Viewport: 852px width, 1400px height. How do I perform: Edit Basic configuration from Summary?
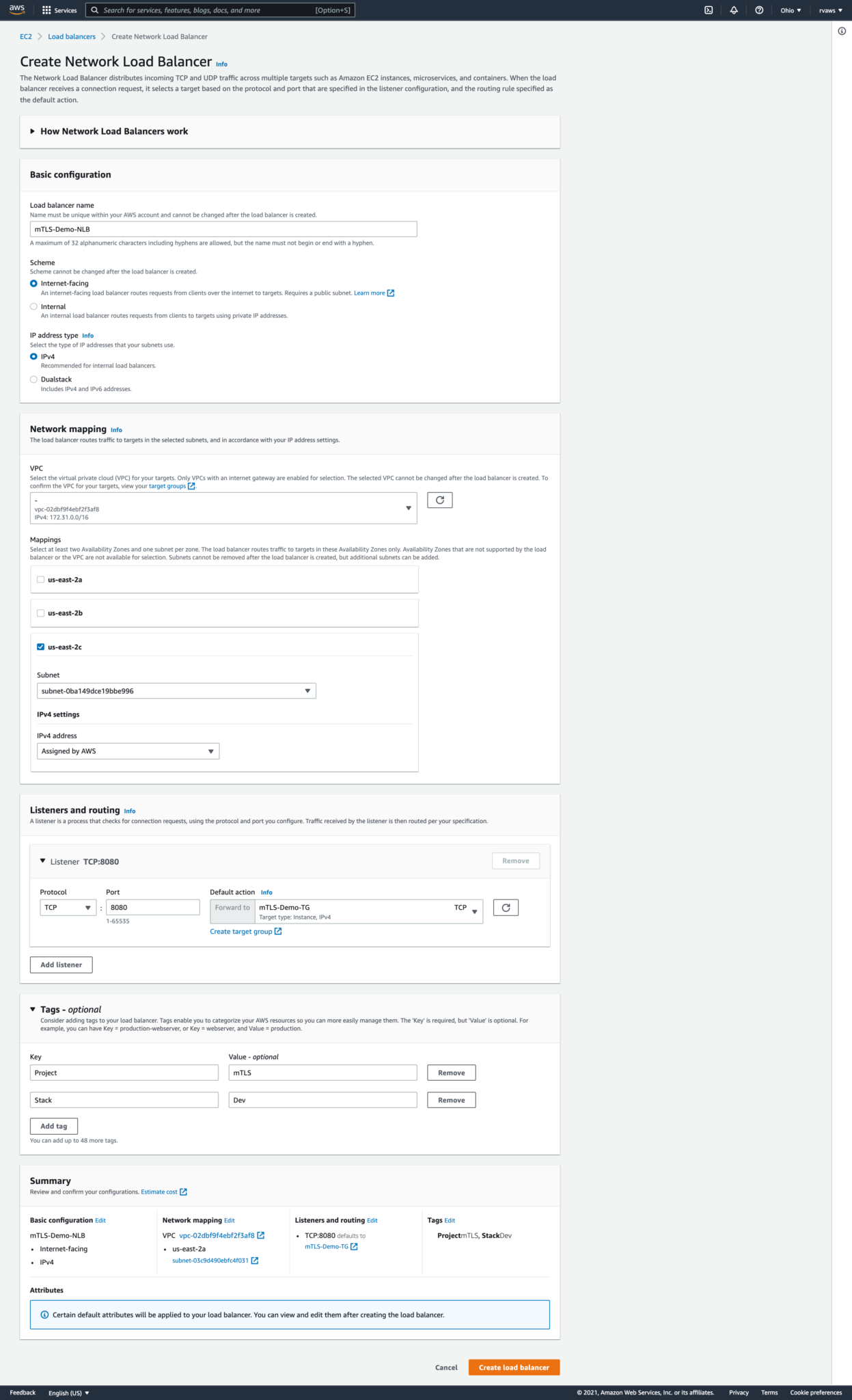pos(100,1220)
